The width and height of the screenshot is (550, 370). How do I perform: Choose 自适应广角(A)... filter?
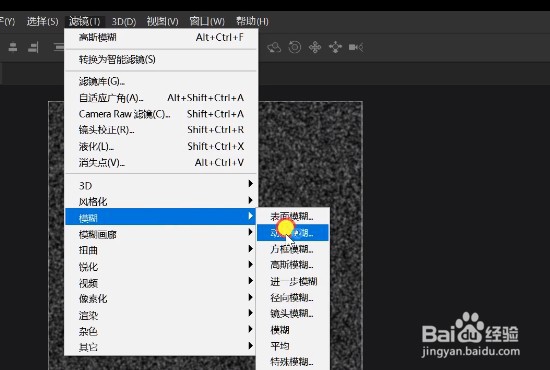[161, 97]
